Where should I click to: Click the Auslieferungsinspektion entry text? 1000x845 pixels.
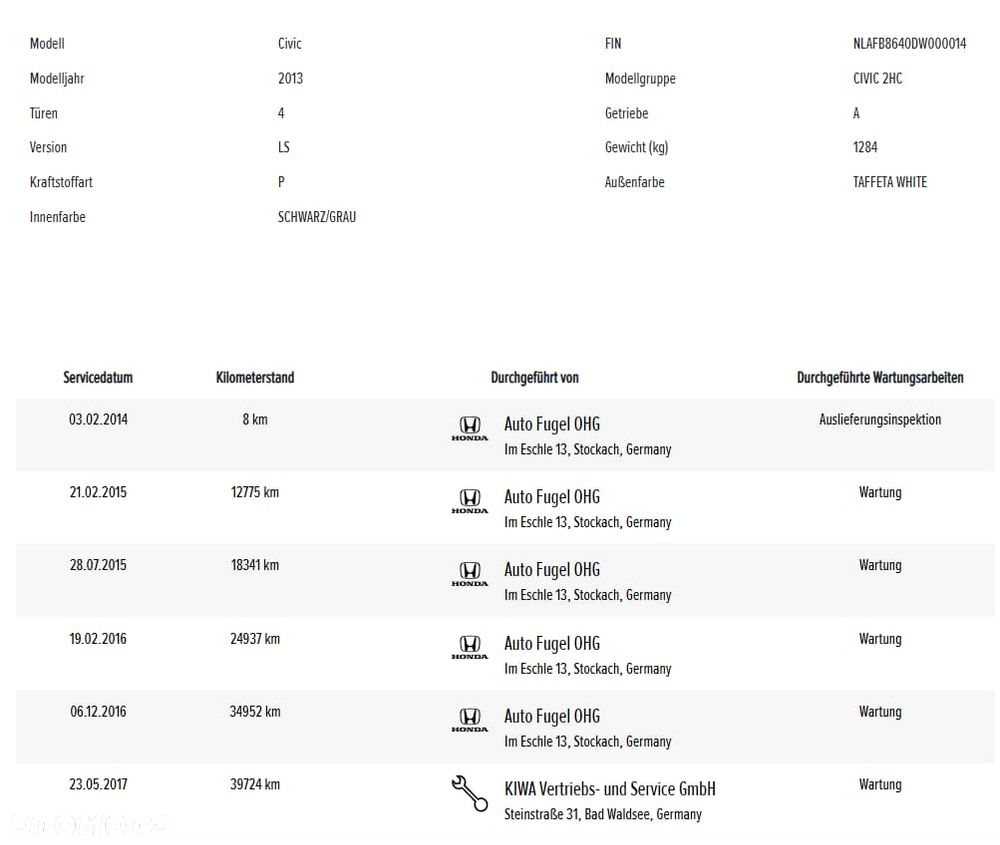click(880, 420)
